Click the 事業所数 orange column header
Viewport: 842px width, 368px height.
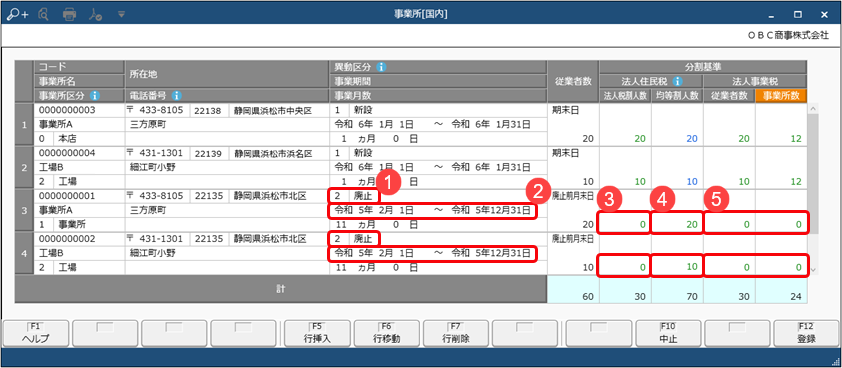click(781, 96)
